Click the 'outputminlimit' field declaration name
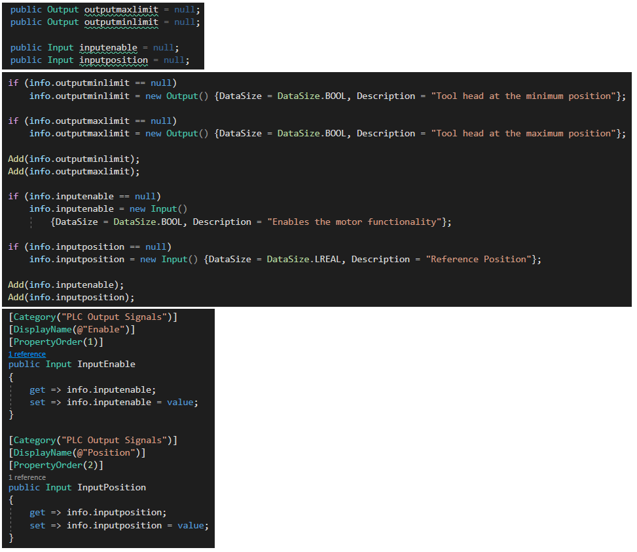This screenshot has width=637, height=552. [121, 22]
